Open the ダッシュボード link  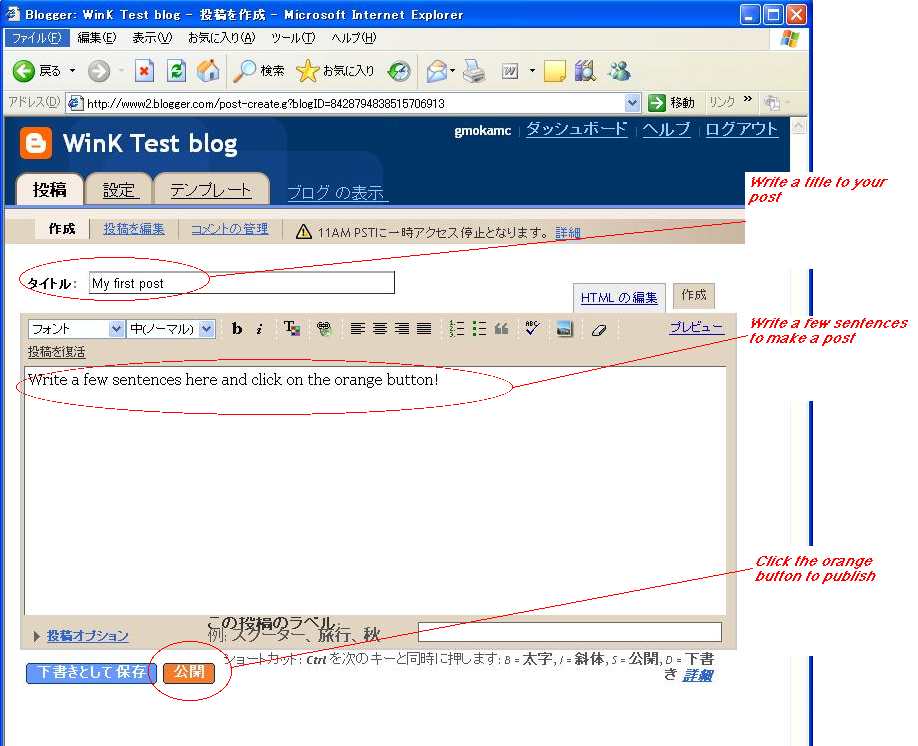(x=577, y=128)
